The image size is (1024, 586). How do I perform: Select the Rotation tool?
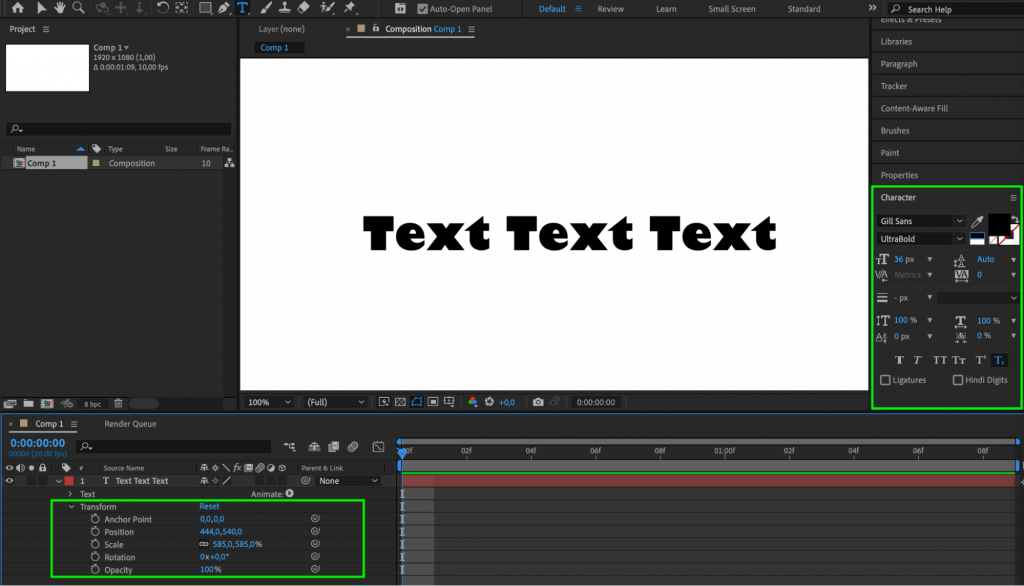pos(163,9)
